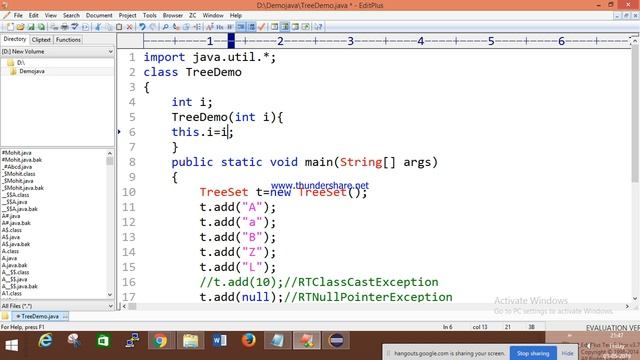This screenshot has height=360, width=640.
Task: Toggle the Line number display button
Action: click(x=252, y=27)
